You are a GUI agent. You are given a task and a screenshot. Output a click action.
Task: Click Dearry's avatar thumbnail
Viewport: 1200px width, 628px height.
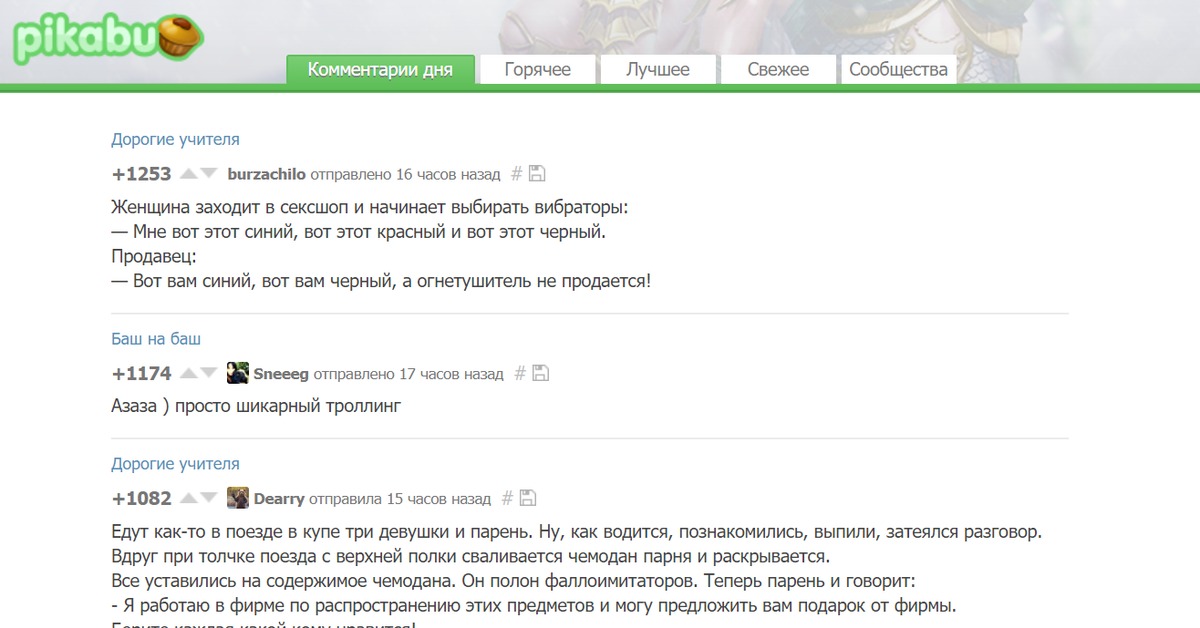[238, 498]
